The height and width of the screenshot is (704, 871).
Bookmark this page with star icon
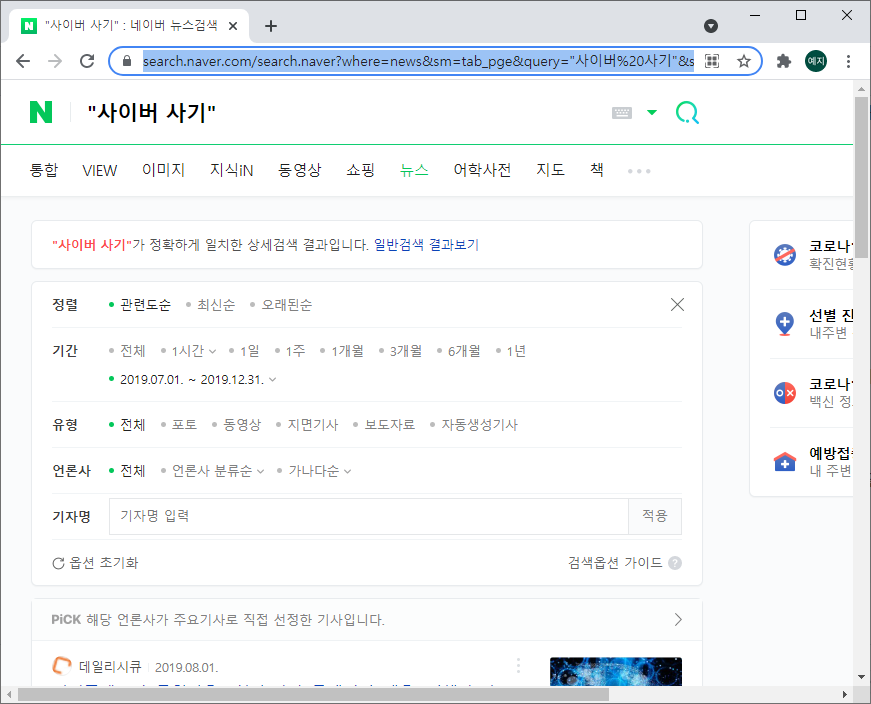click(x=744, y=61)
